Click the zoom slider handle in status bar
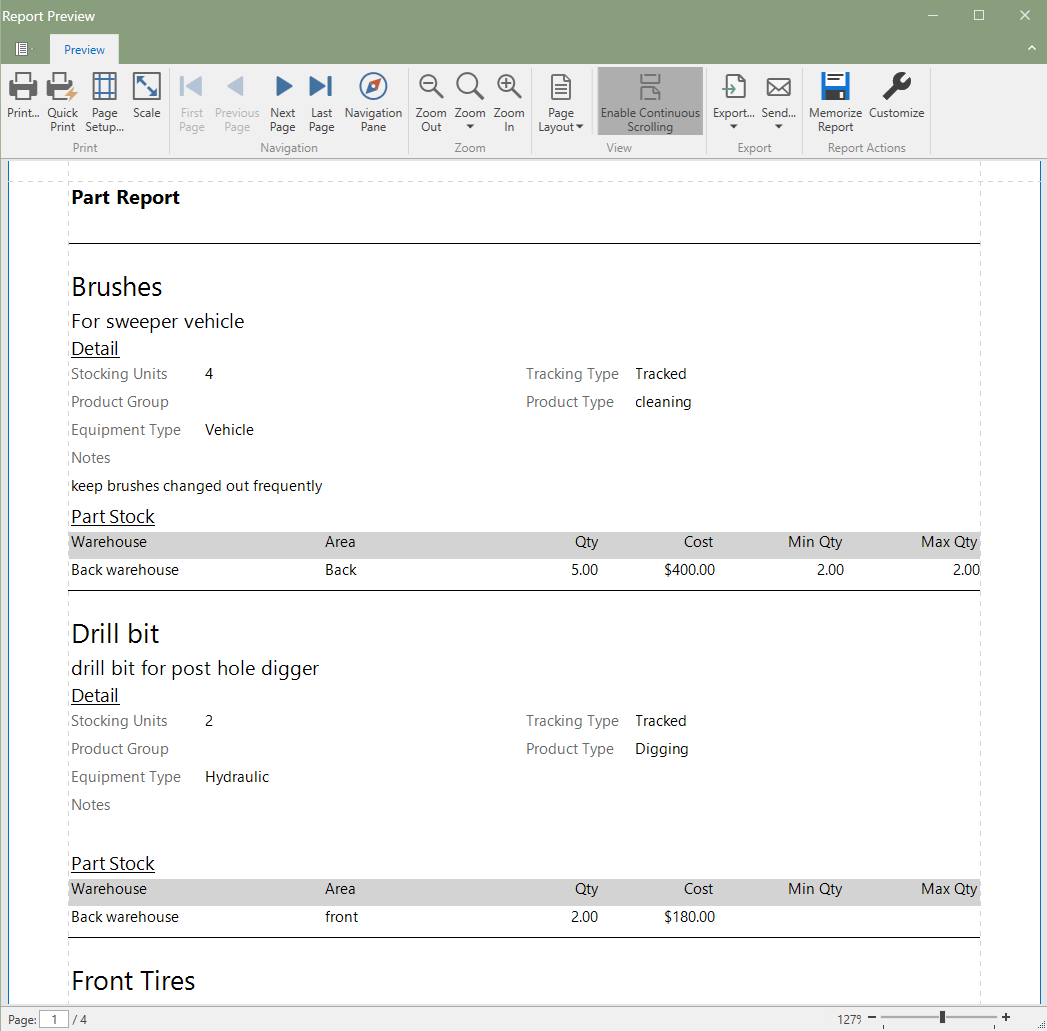 coord(942,1017)
